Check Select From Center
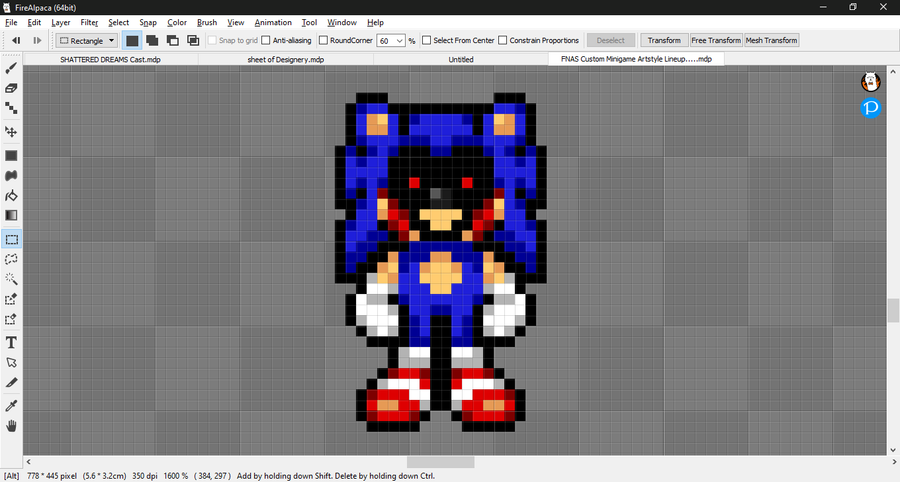Image resolution: width=900 pixels, height=482 pixels. tap(426, 40)
